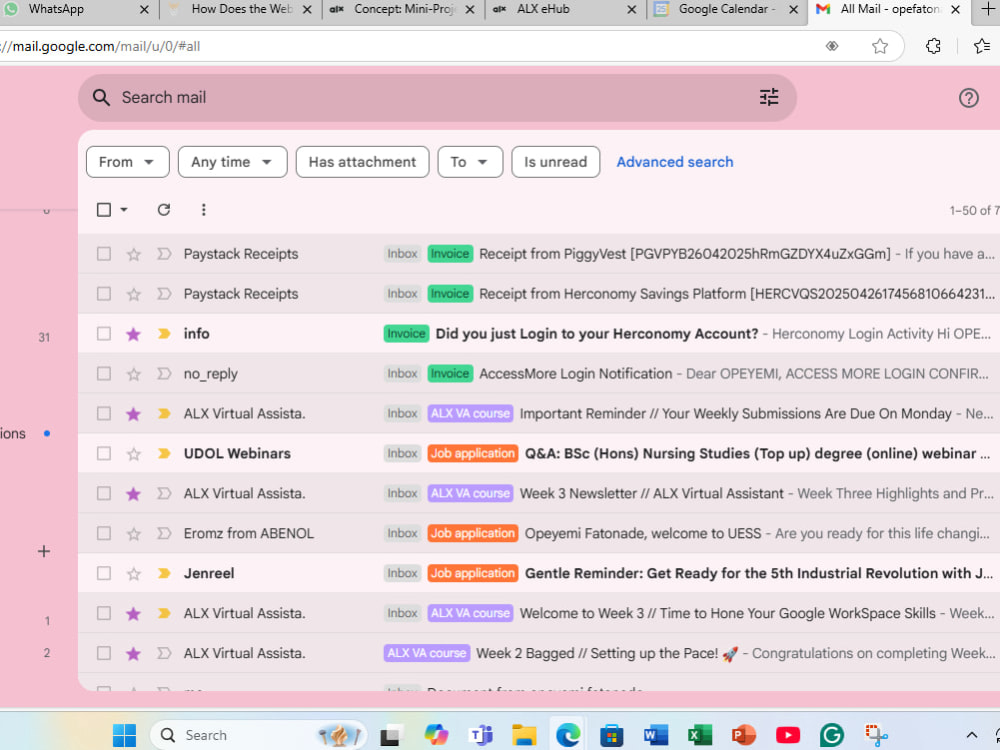Open Microsoft Teams from taskbar
The image size is (1000, 750).
click(480, 735)
